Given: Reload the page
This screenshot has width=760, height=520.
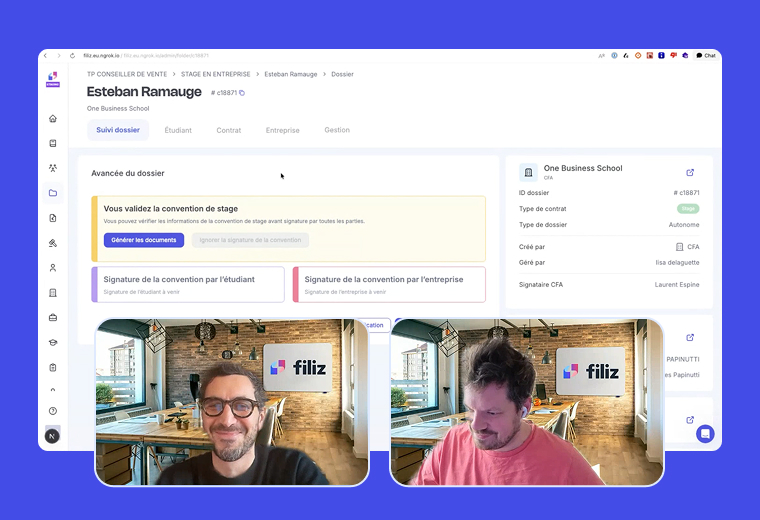Looking at the screenshot, I should tap(72, 56).
